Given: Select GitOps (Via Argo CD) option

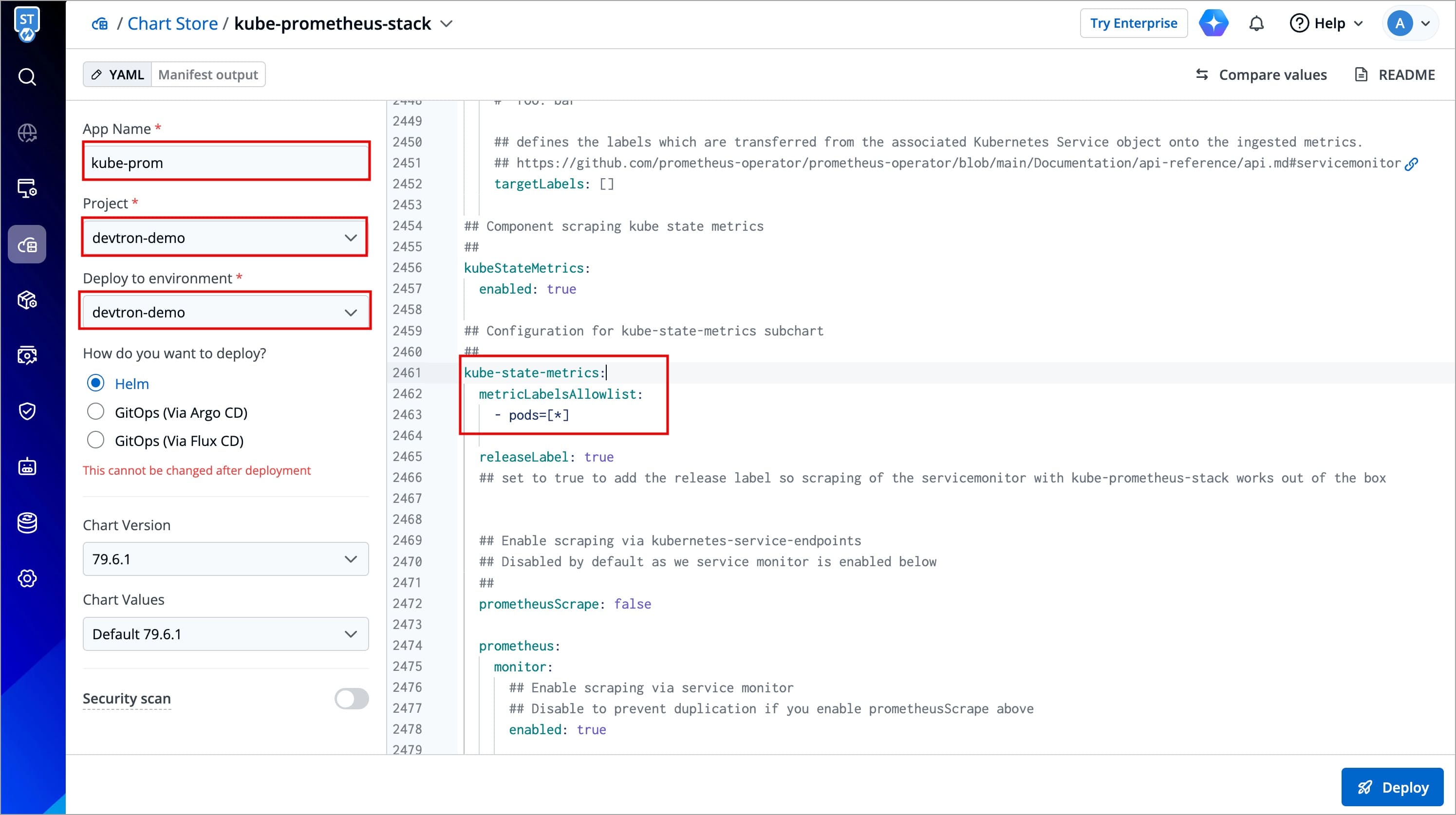Looking at the screenshot, I should click(95, 412).
